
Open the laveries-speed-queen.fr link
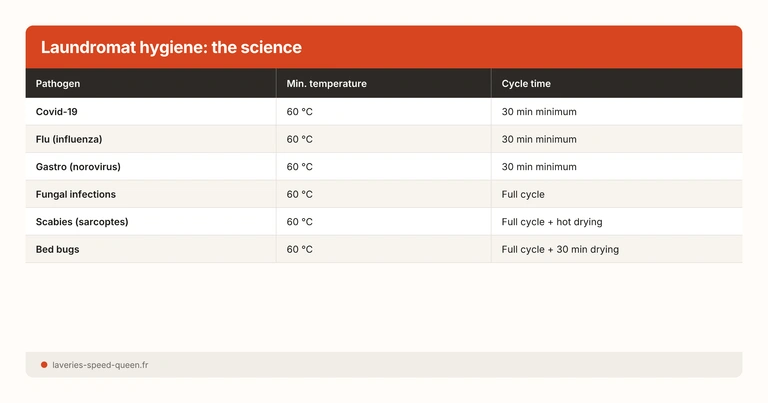[x=100, y=365]
